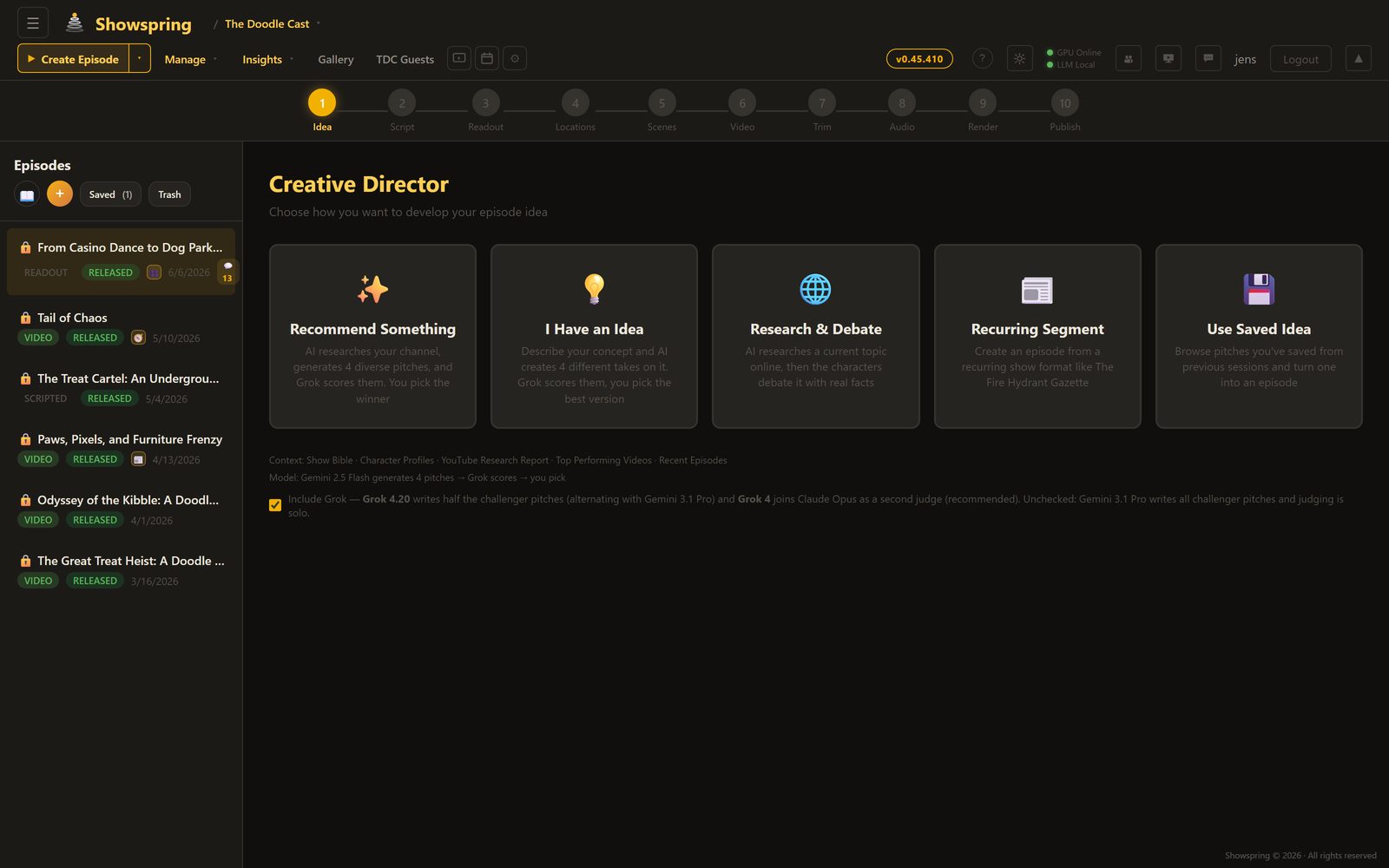The image size is (1389, 868).
Task: Go to step 10 Publish
Action: [1065, 110]
